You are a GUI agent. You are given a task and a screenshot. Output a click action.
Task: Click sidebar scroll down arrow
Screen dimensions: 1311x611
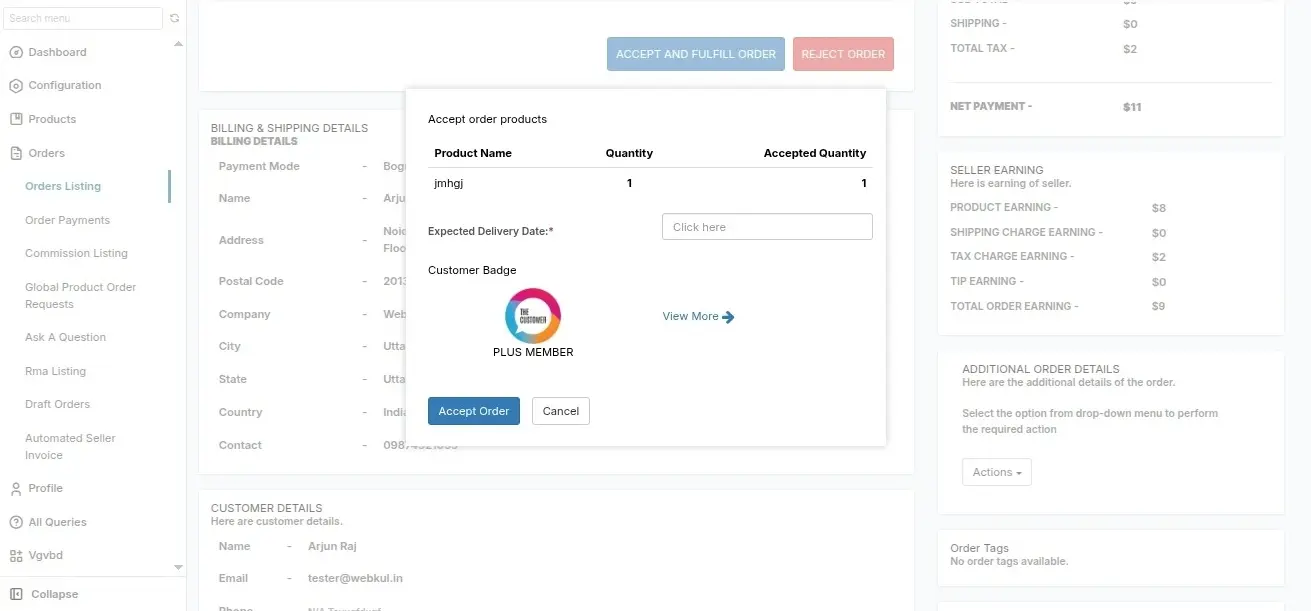click(x=179, y=567)
